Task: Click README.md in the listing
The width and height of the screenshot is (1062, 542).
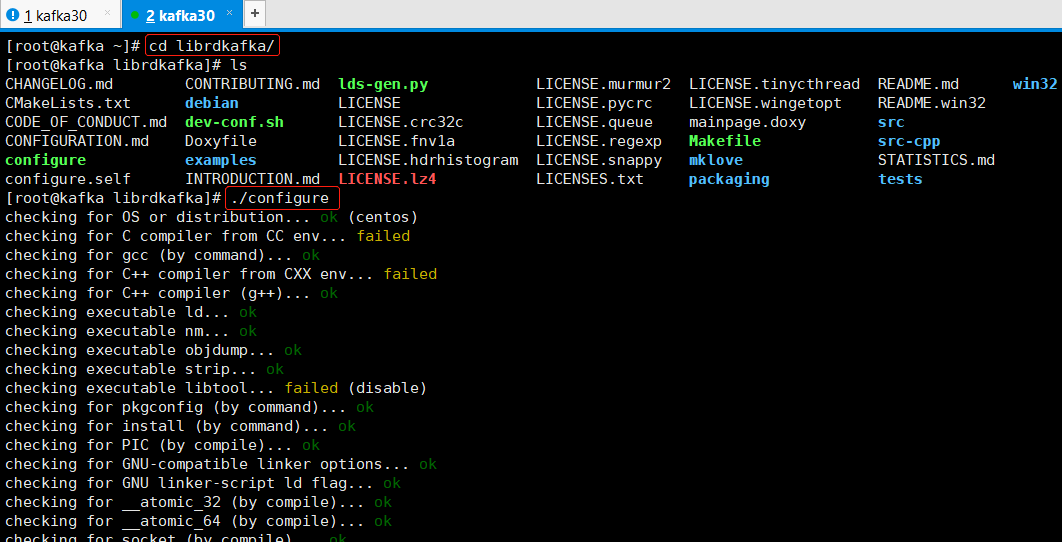Action: pyautogui.click(x=918, y=84)
